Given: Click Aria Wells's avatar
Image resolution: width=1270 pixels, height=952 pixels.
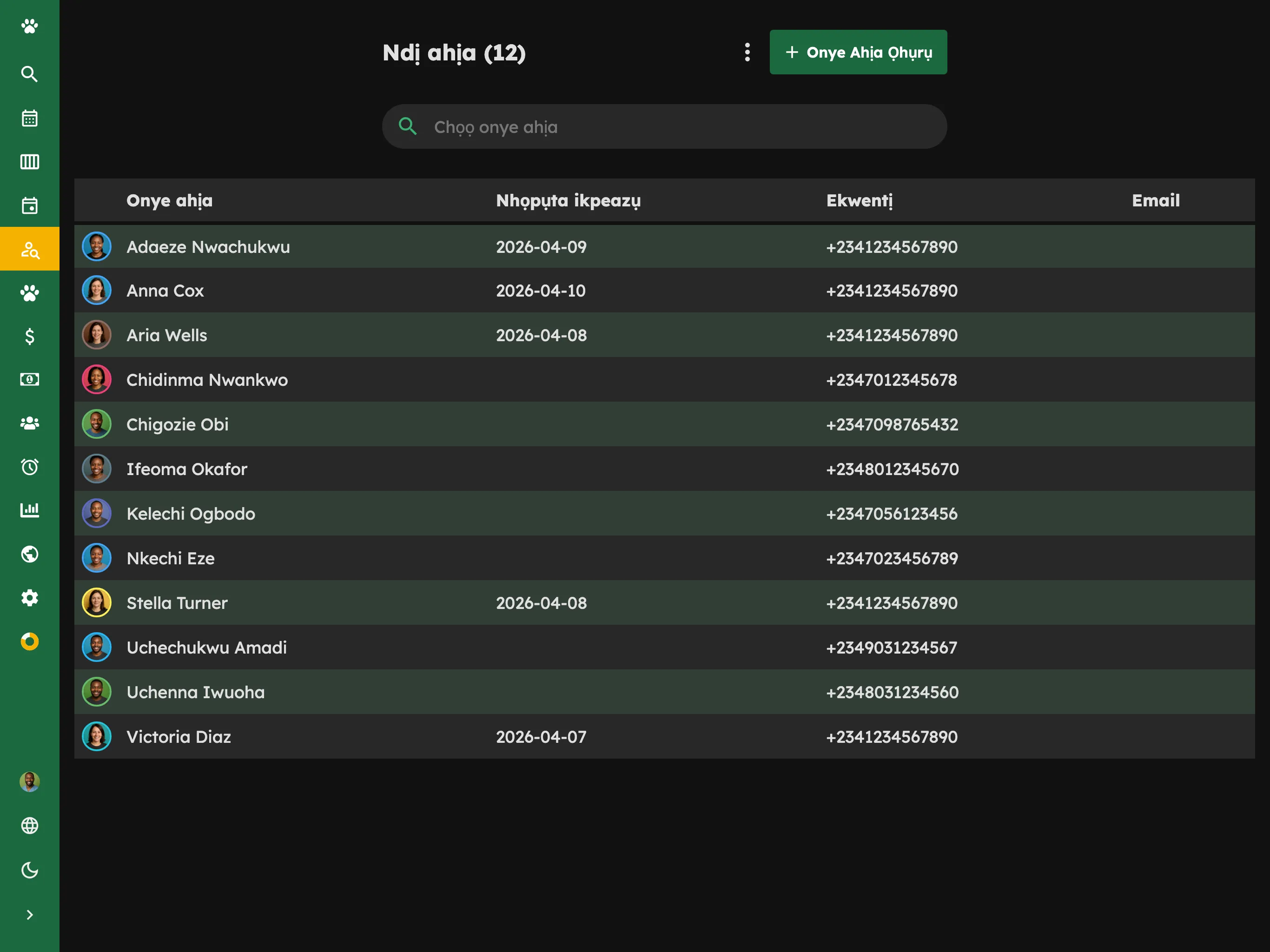Looking at the screenshot, I should pos(96,335).
